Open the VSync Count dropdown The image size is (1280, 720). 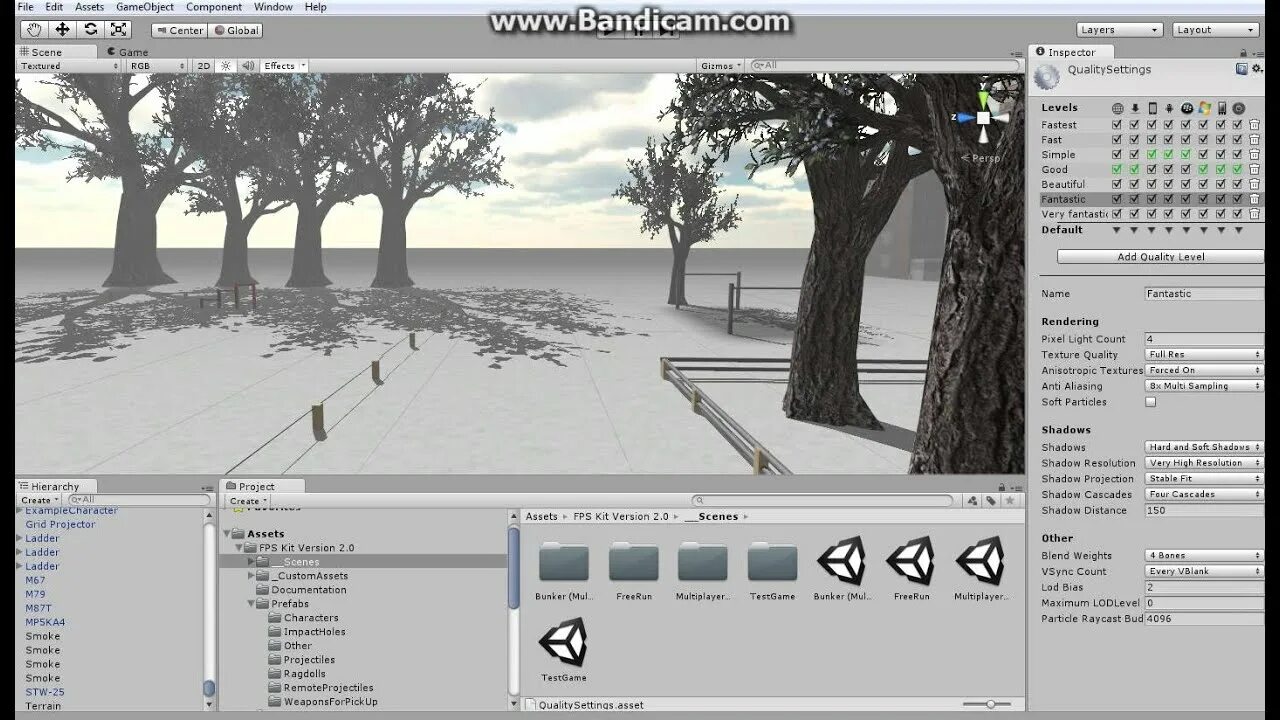1204,571
